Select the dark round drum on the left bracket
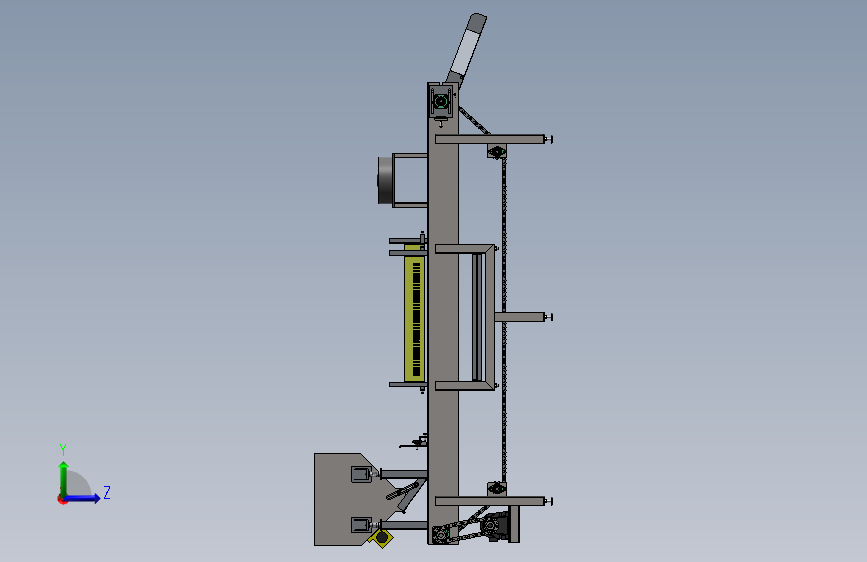This screenshot has height=562, width=867. point(384,180)
